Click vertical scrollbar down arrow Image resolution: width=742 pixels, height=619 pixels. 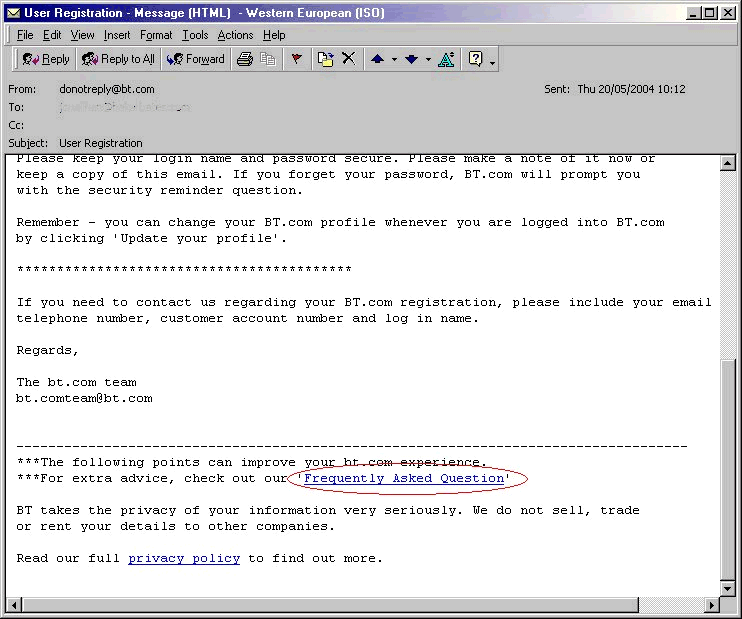(x=727, y=588)
